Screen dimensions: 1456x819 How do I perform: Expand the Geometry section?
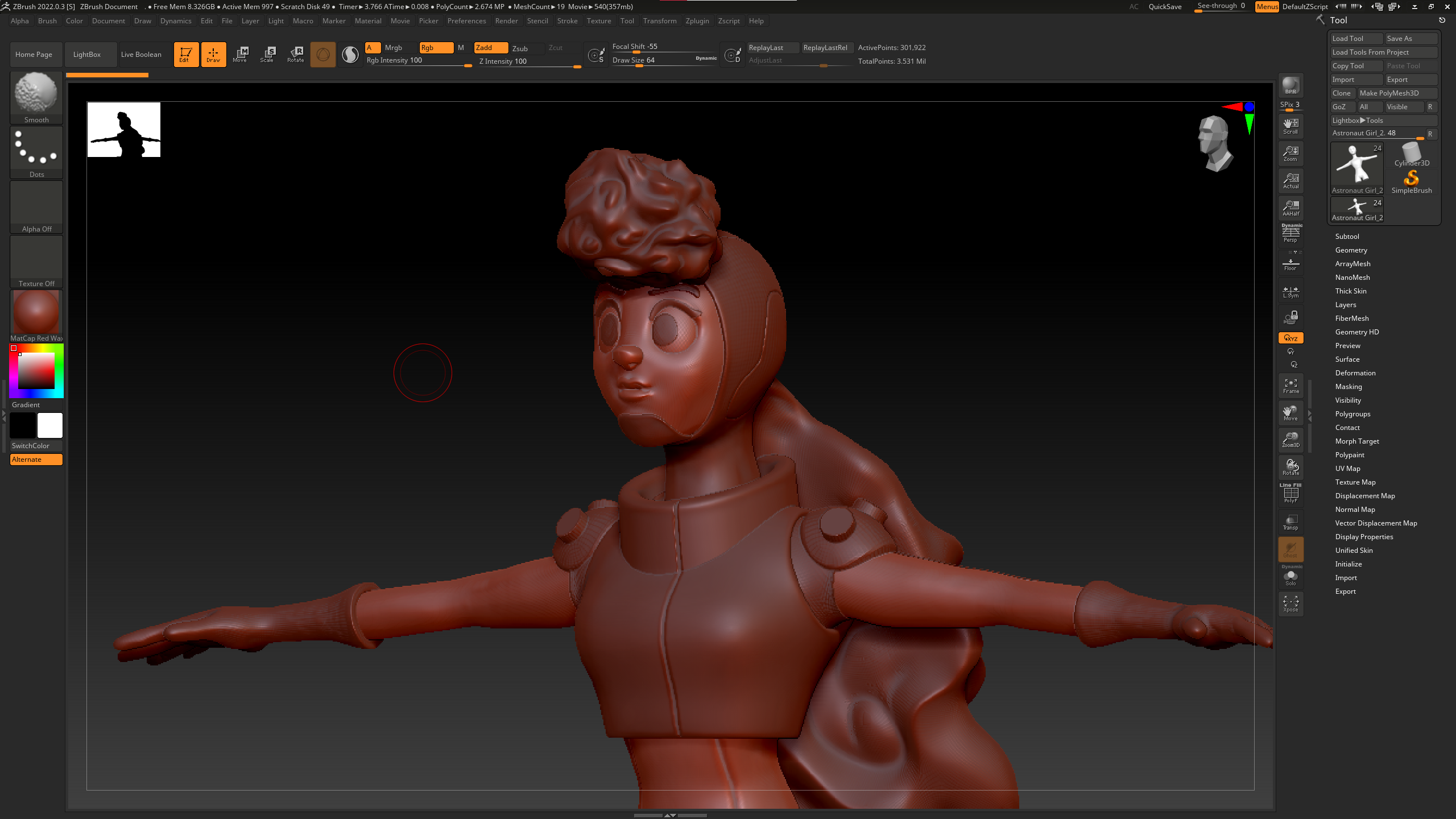tap(1351, 250)
